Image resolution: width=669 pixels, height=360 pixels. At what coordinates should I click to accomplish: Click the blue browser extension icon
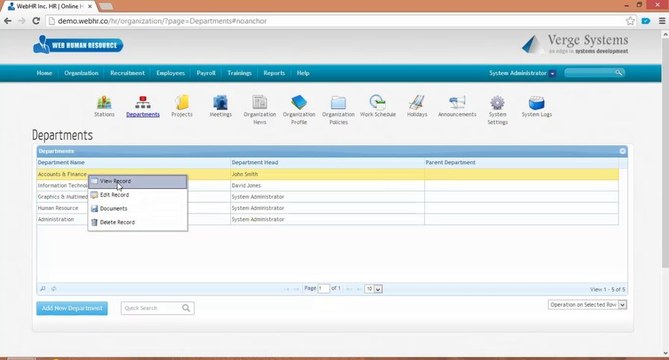point(646,21)
